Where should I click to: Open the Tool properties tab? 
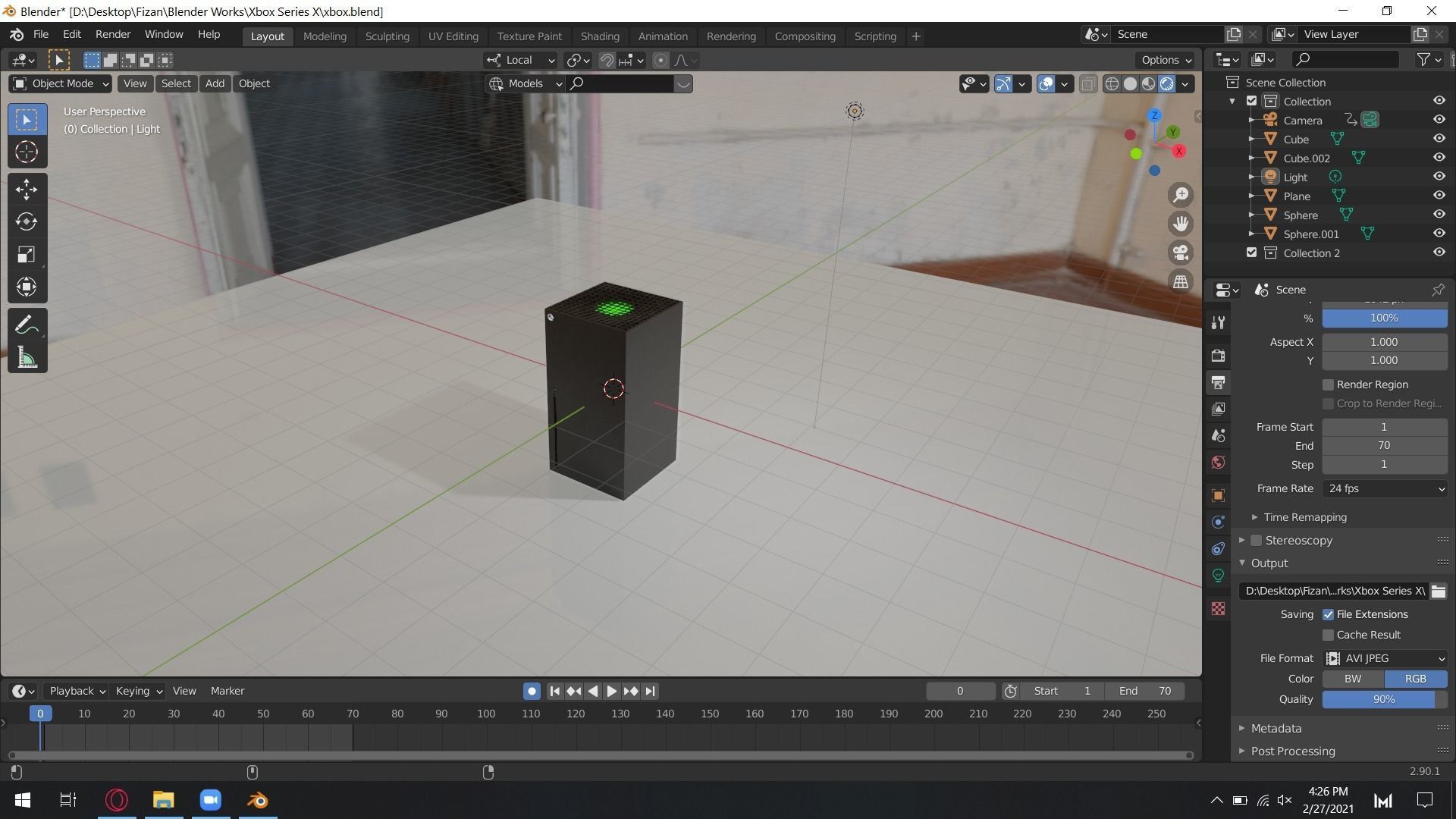pos(1218,323)
